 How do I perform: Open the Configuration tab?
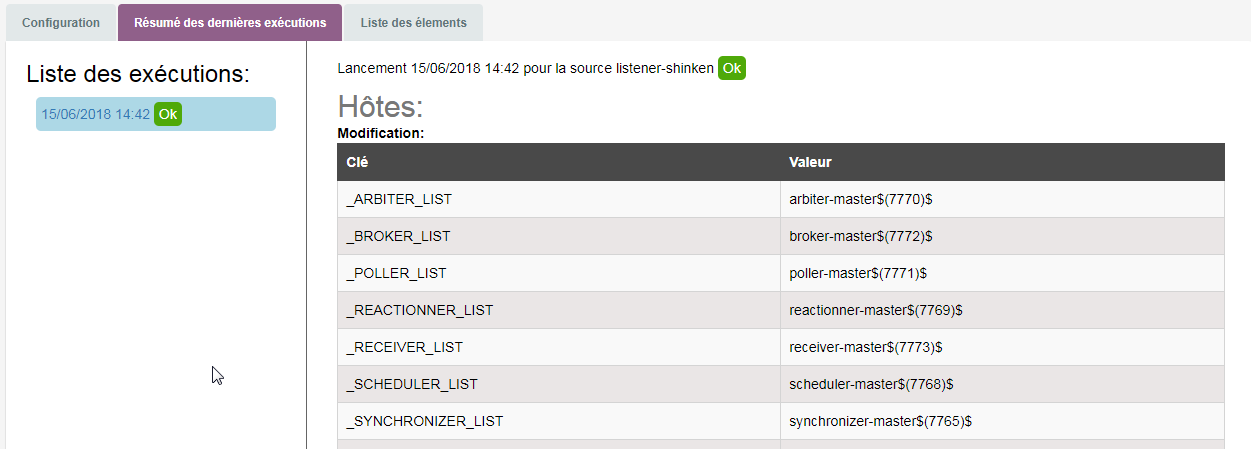[x=61, y=22]
